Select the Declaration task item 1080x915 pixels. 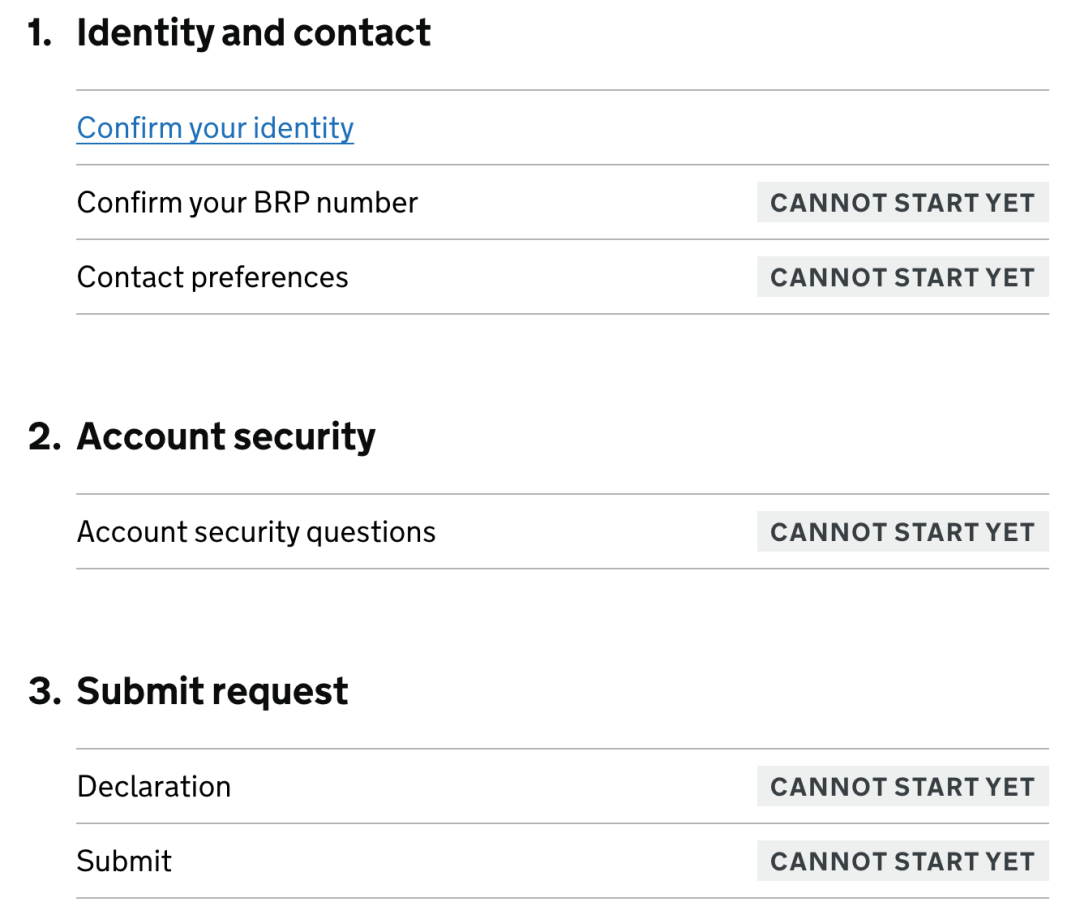point(153,787)
